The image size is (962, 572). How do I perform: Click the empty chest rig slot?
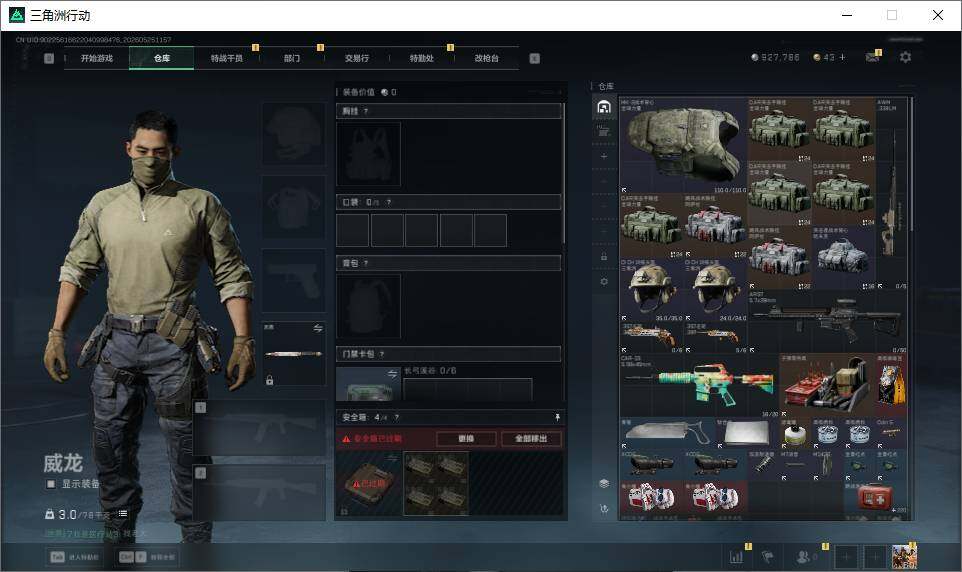click(x=368, y=153)
